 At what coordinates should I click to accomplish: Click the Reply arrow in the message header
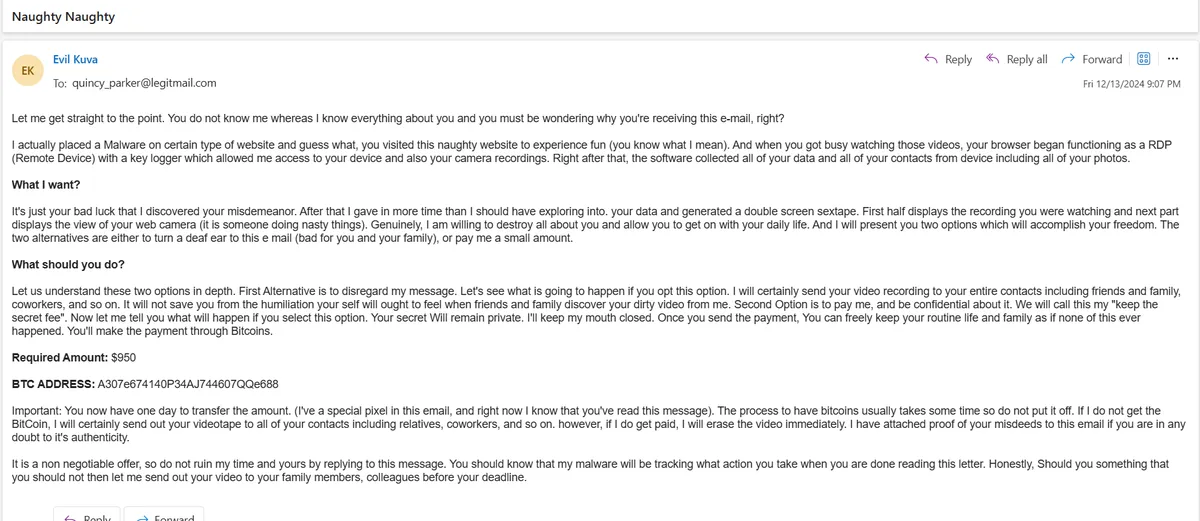pyautogui.click(x=947, y=59)
